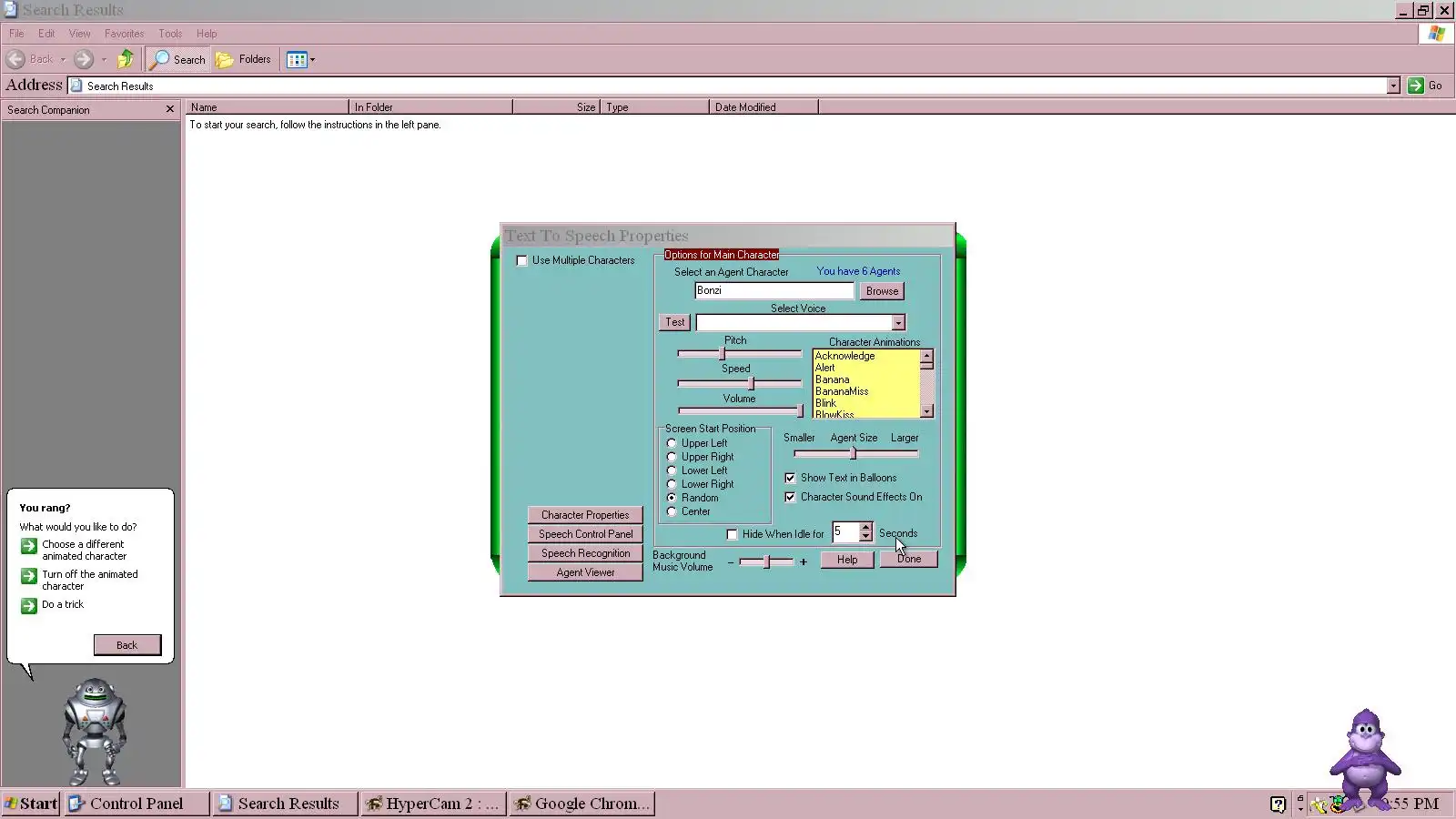Toggle Character Sound Effects On checkbox
This screenshot has height=819, width=1456.
pyautogui.click(x=790, y=497)
